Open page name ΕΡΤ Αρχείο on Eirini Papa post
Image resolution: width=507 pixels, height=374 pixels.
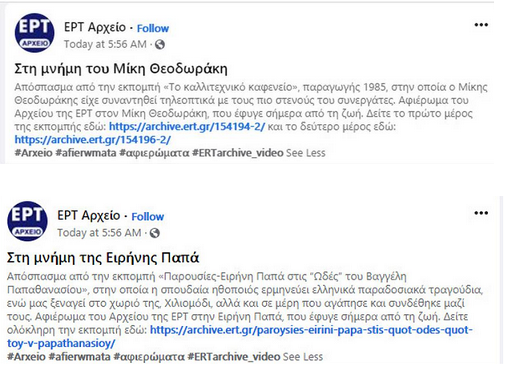point(89,216)
